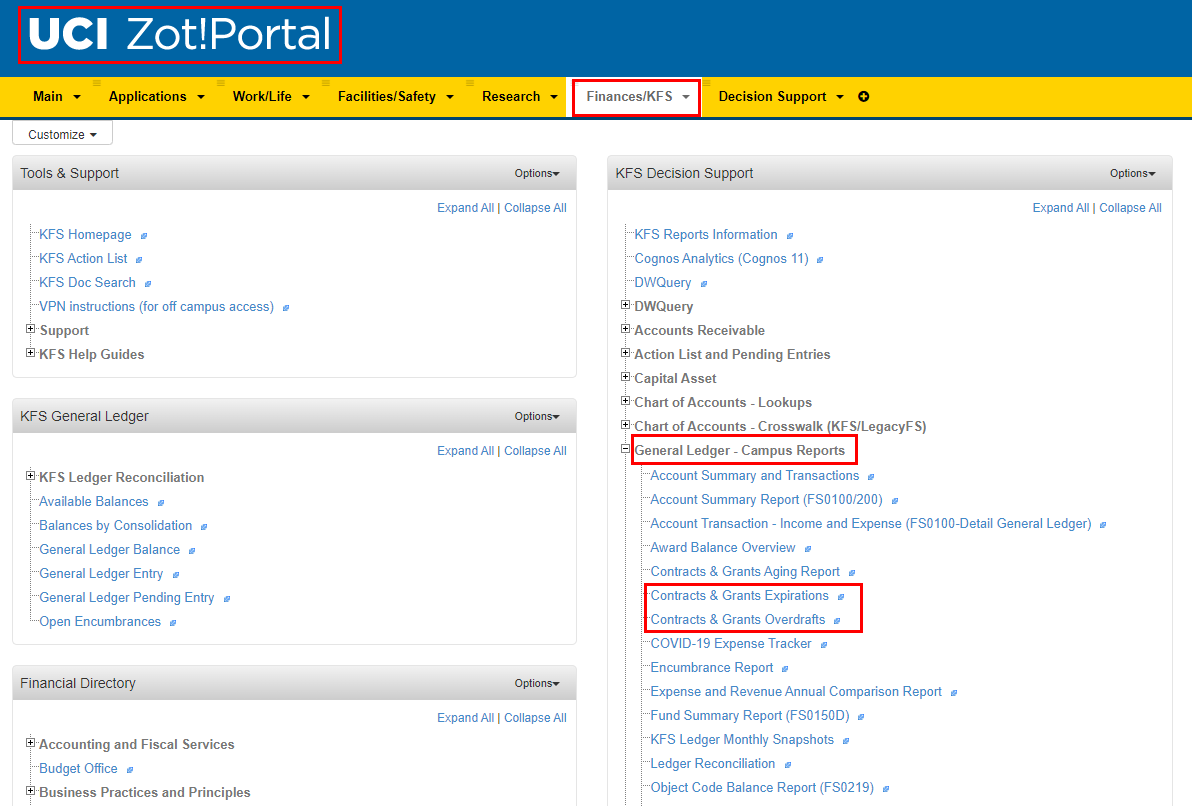Click Collapse All in Tools & Support
The image size is (1192, 806).
point(535,208)
